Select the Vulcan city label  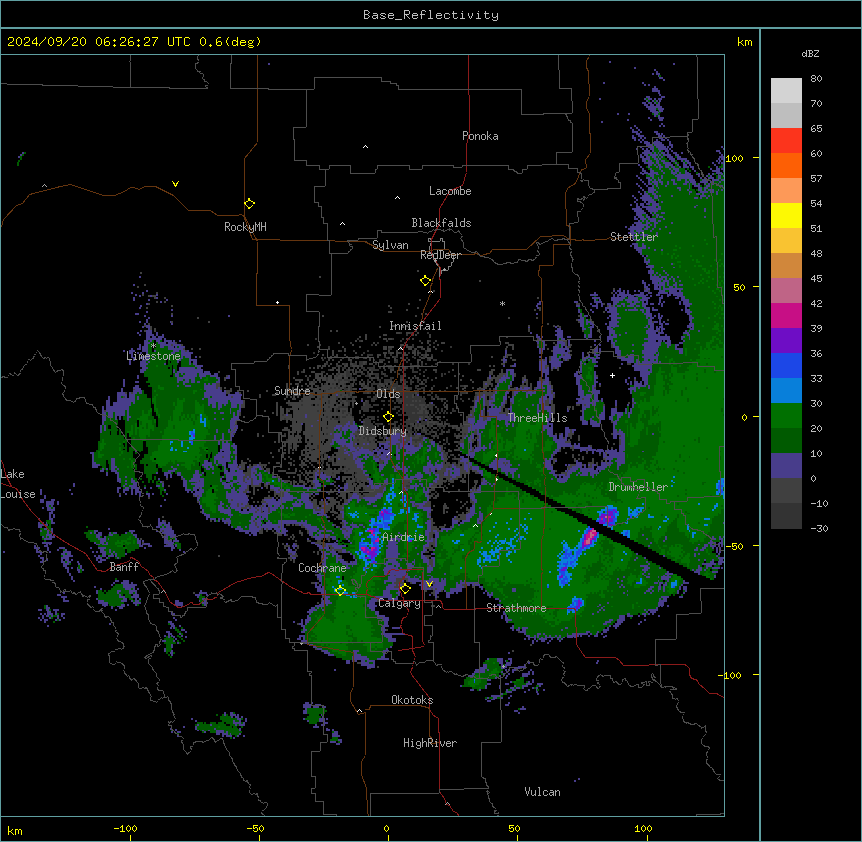pos(542,792)
